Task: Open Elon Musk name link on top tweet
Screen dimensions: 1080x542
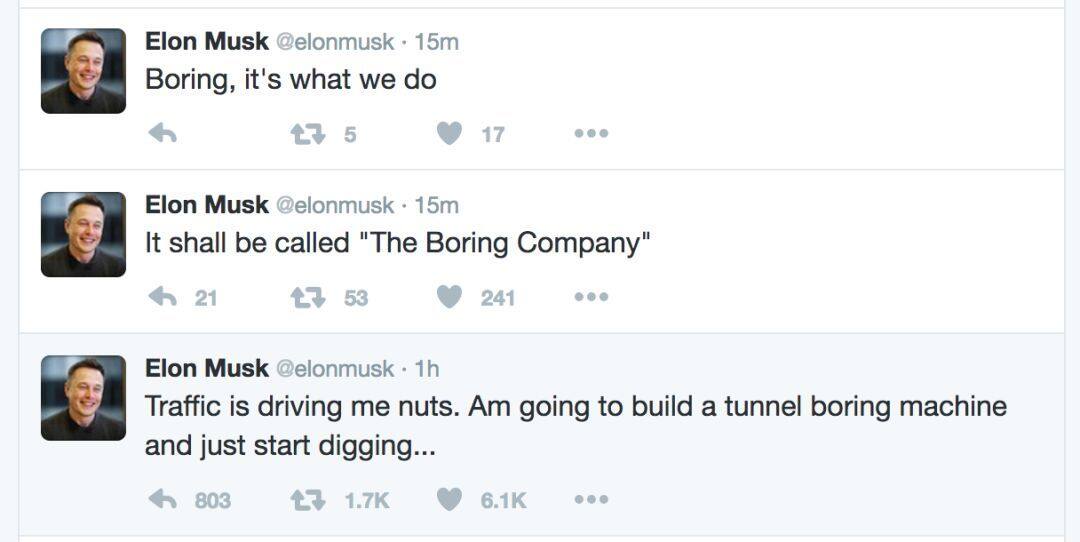Action: coord(206,41)
